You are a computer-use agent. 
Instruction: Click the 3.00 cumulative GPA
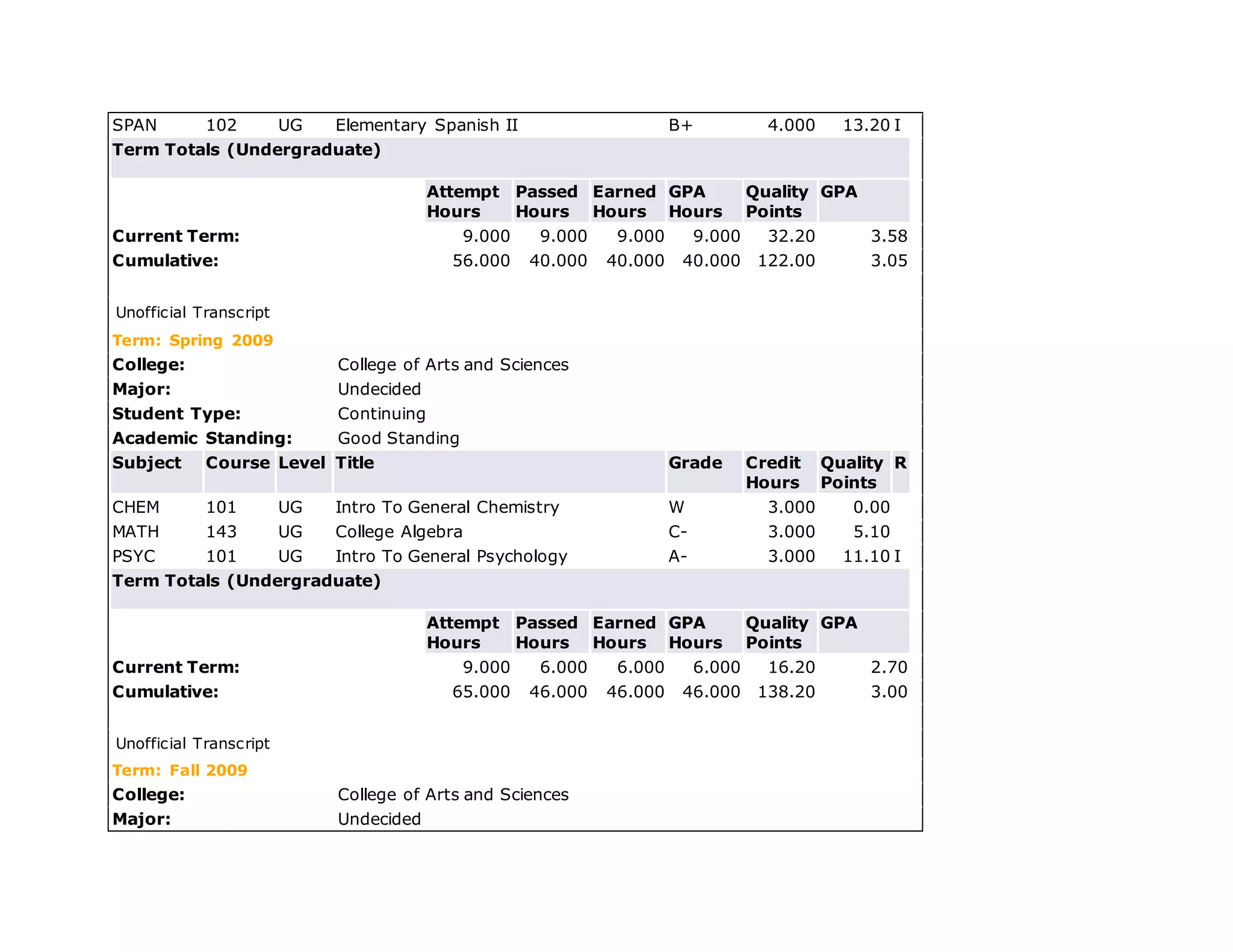point(889,692)
